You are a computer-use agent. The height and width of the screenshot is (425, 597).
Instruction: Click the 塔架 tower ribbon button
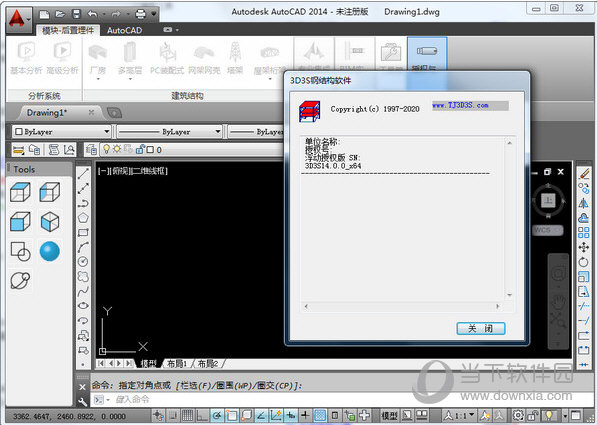coord(235,58)
